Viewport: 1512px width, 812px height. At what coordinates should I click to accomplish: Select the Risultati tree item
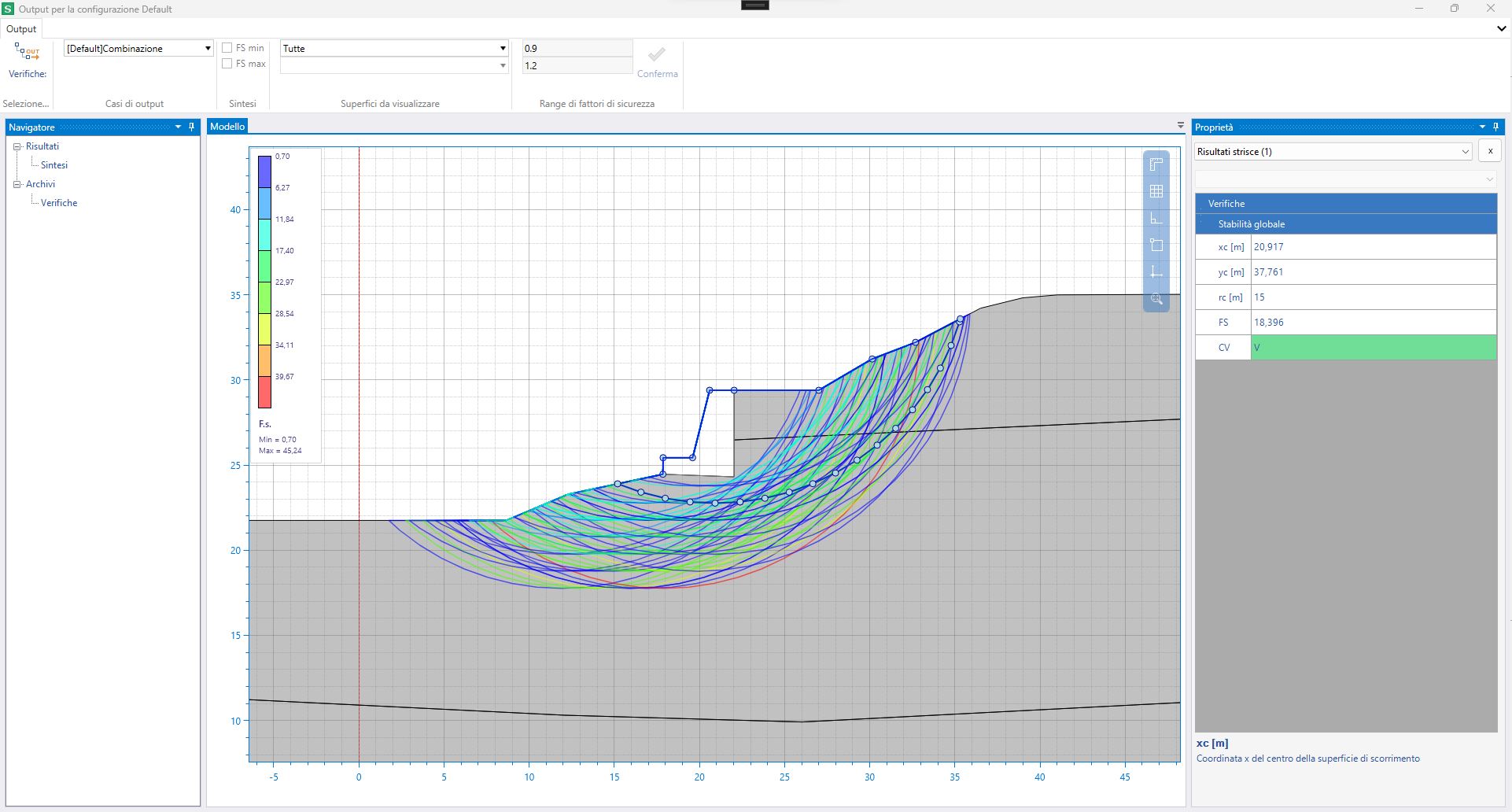click(42, 146)
